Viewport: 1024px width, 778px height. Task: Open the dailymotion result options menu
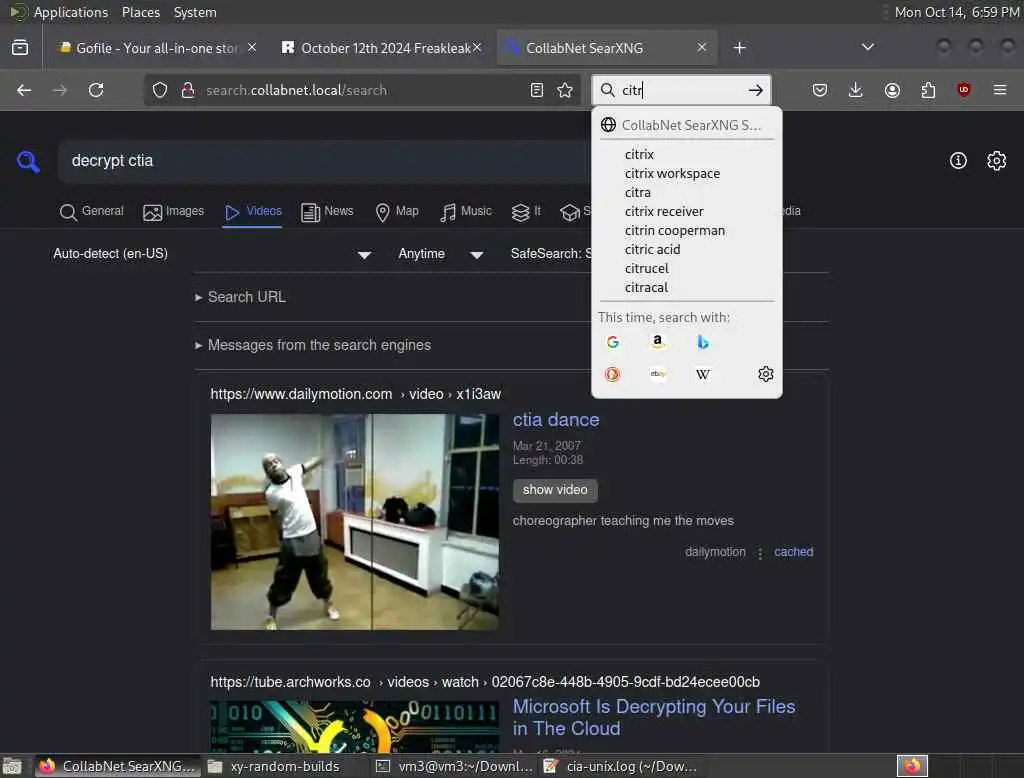pyautogui.click(x=760, y=553)
